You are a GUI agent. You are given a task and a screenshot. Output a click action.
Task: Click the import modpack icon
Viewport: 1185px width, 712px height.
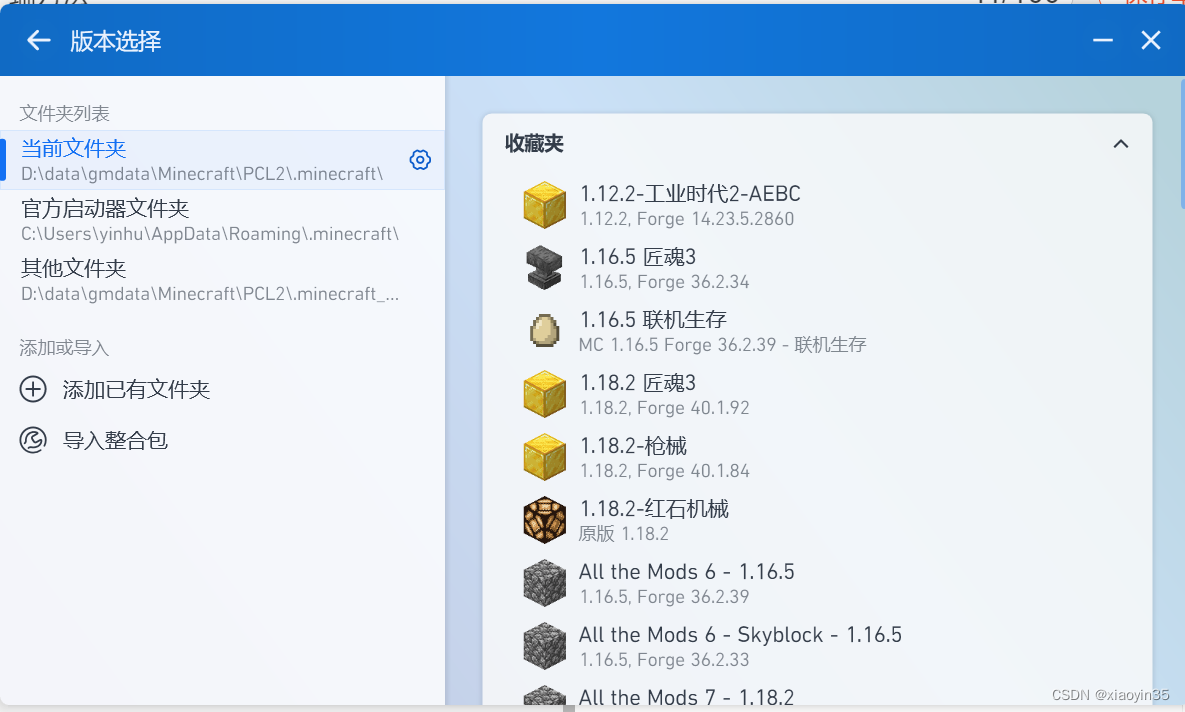(33, 440)
